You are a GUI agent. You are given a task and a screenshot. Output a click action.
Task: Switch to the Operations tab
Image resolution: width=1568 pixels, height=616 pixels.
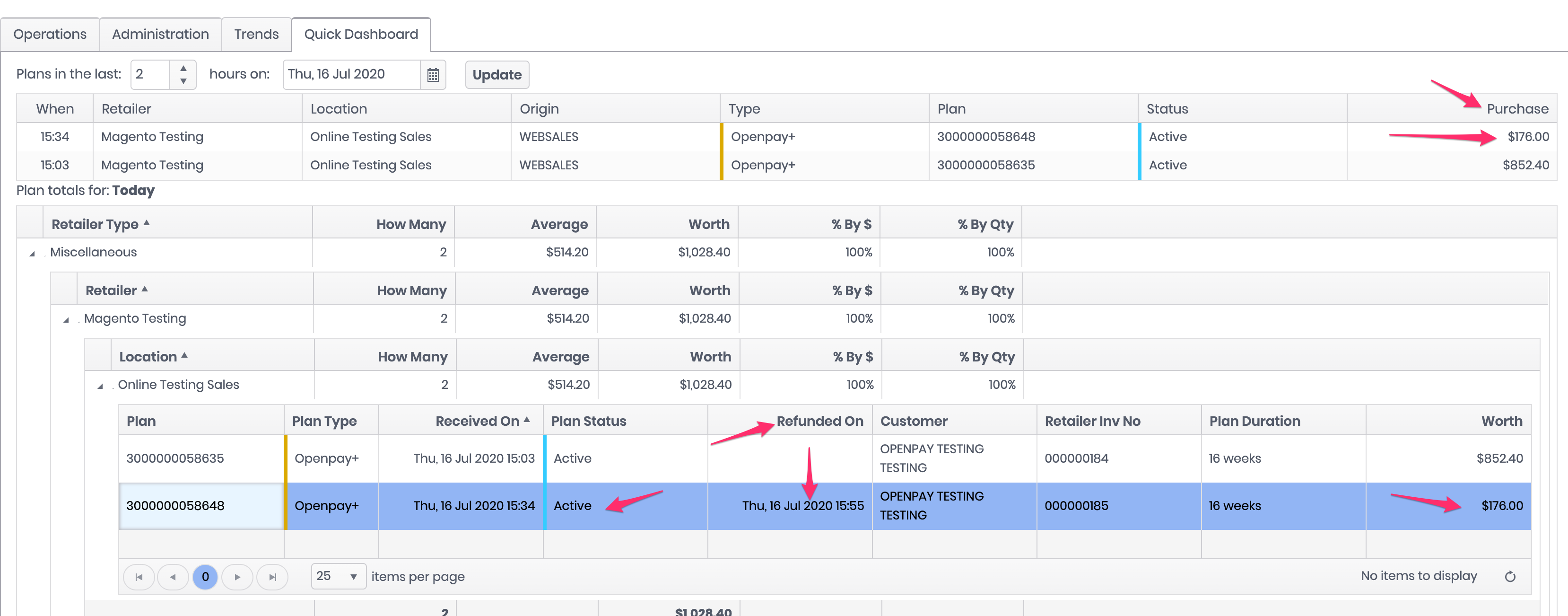coord(50,34)
